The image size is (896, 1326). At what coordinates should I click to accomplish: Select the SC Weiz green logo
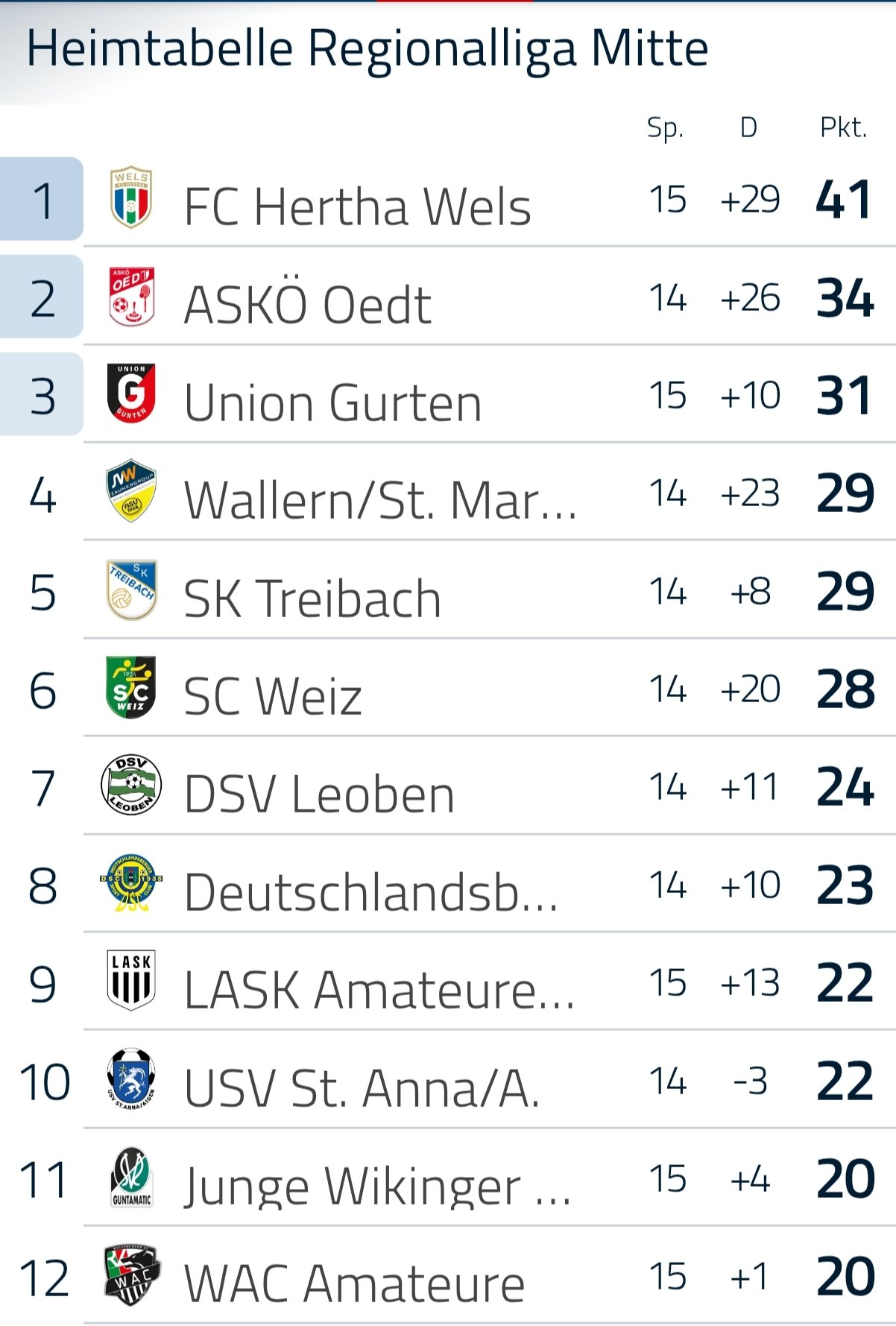(131, 687)
